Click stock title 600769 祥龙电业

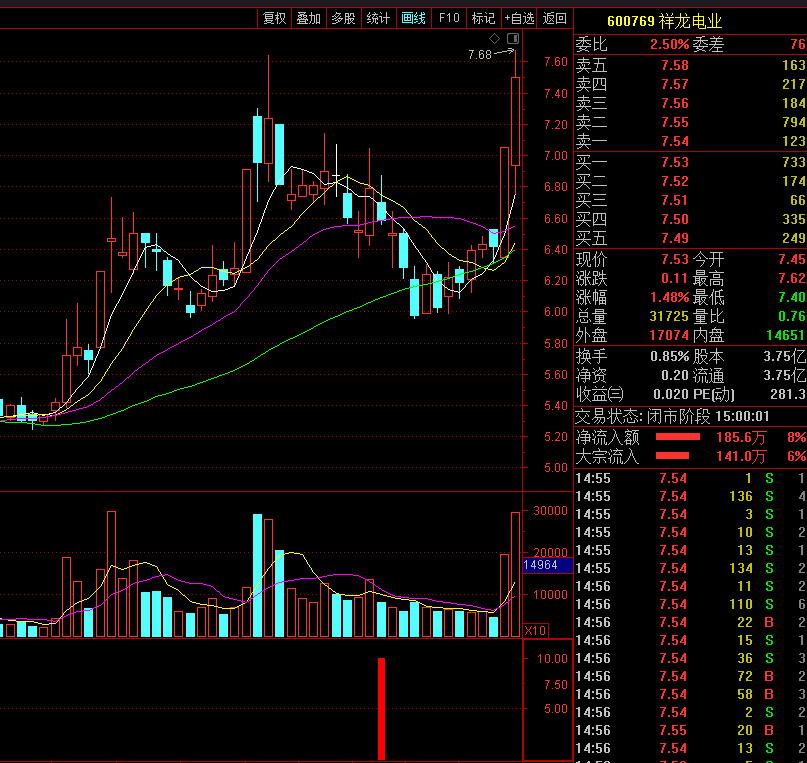coord(664,21)
